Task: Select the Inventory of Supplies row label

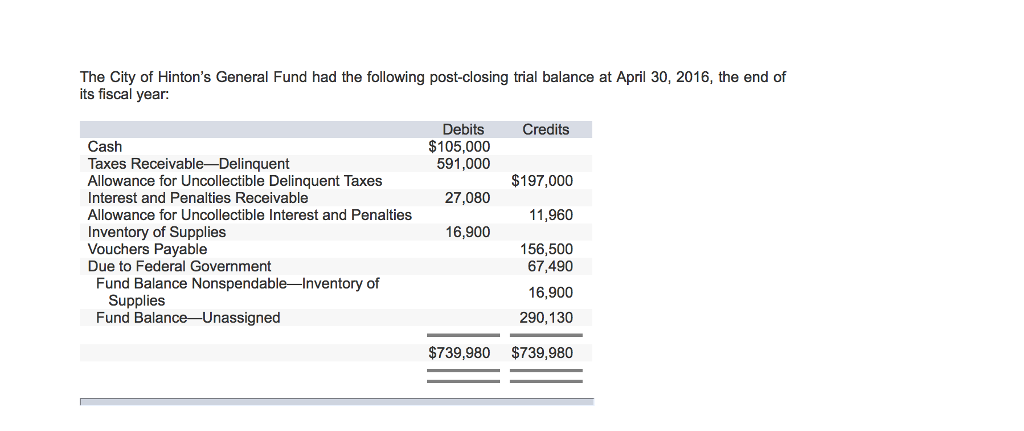Action: coord(157,232)
